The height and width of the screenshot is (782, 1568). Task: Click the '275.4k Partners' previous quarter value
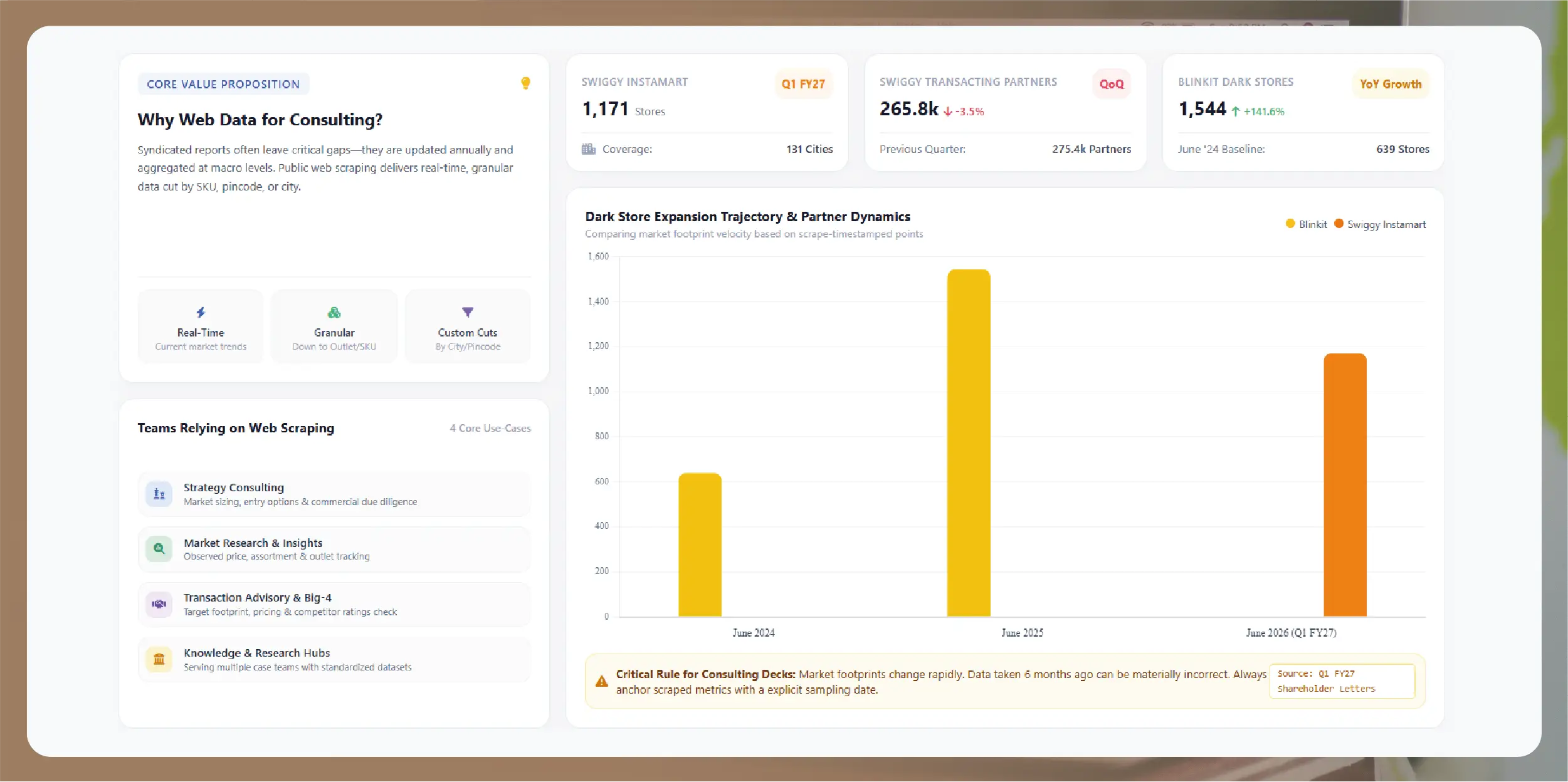click(x=1092, y=149)
